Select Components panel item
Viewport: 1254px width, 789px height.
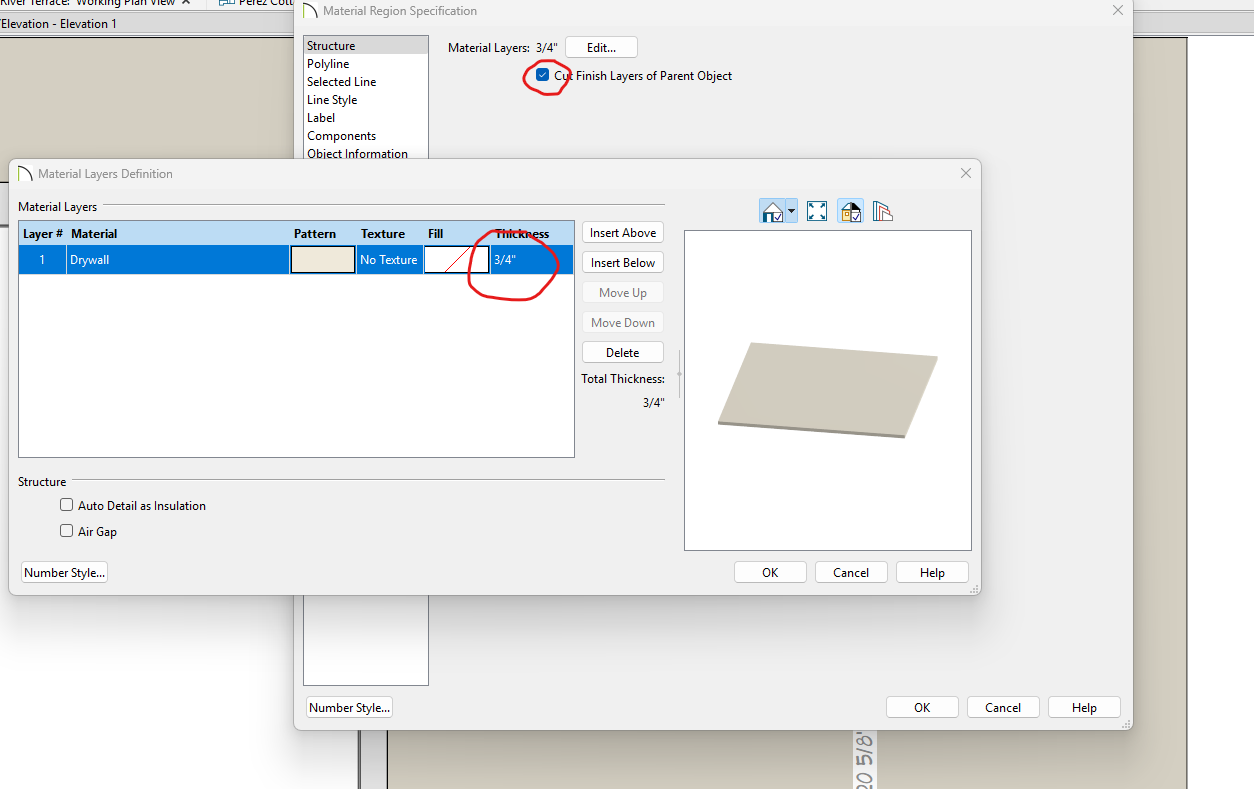pos(366,136)
